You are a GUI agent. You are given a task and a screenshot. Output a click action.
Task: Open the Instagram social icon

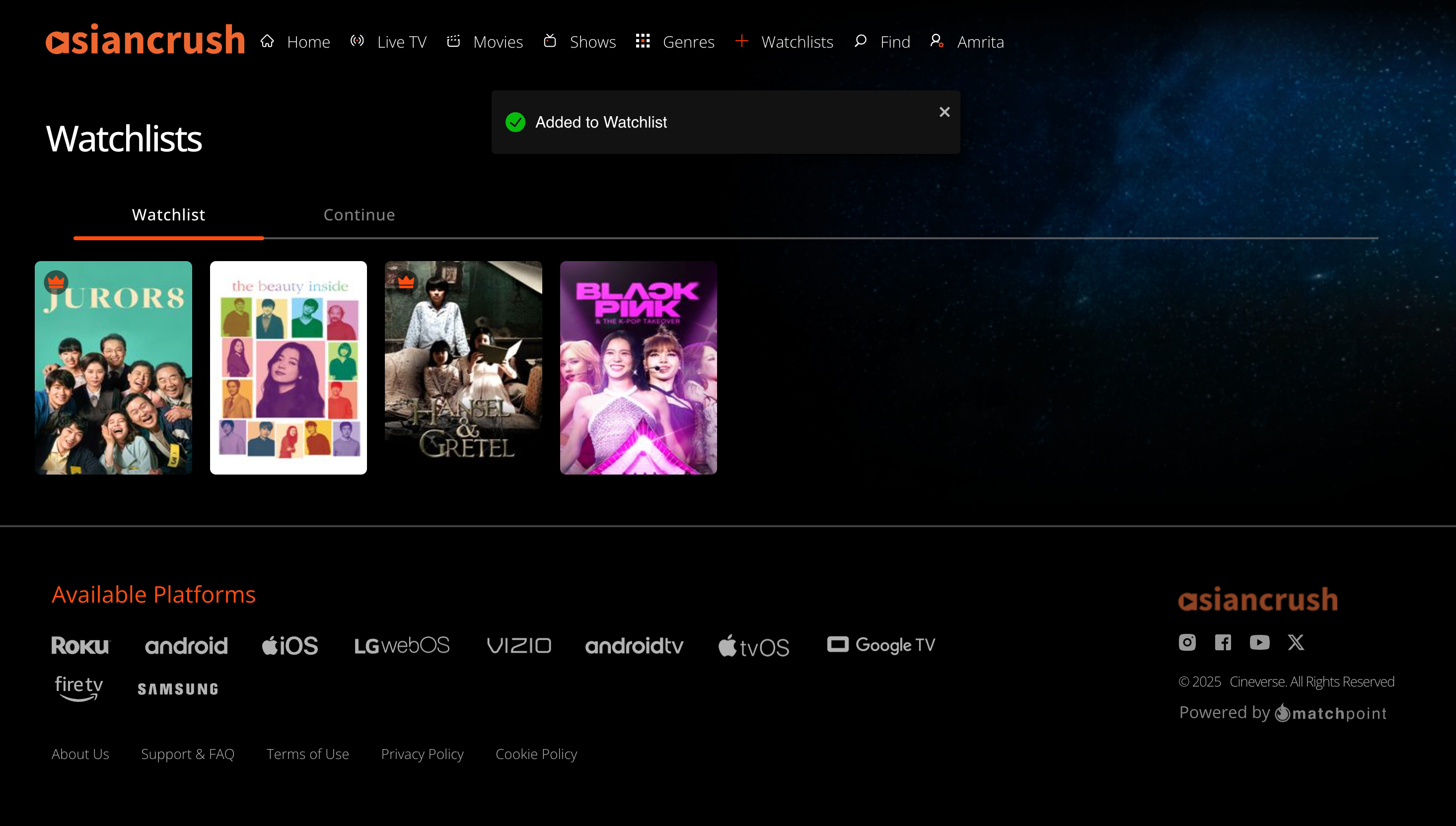click(1187, 642)
